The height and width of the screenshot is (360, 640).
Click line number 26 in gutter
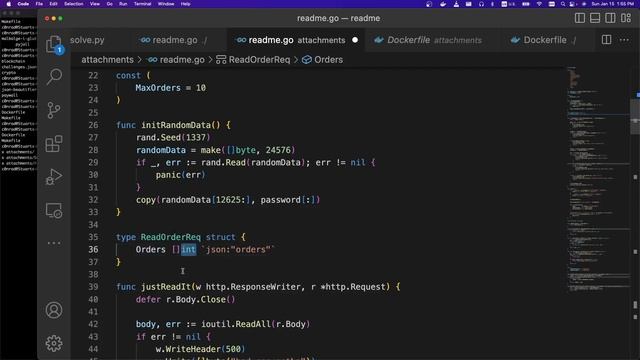93,125
